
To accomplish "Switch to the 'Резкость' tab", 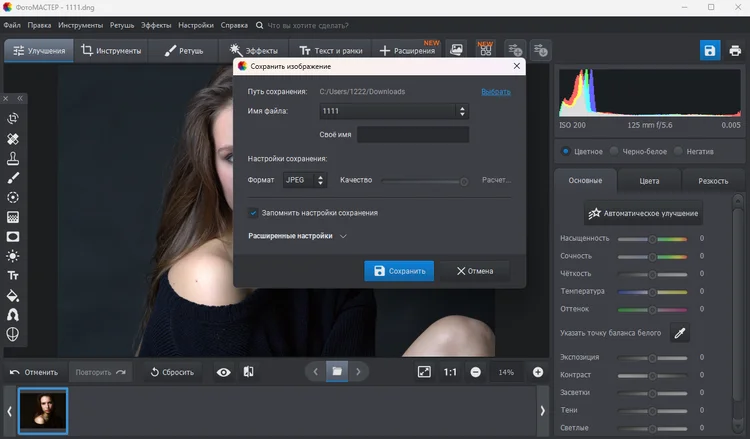I will pyautogui.click(x=713, y=181).
